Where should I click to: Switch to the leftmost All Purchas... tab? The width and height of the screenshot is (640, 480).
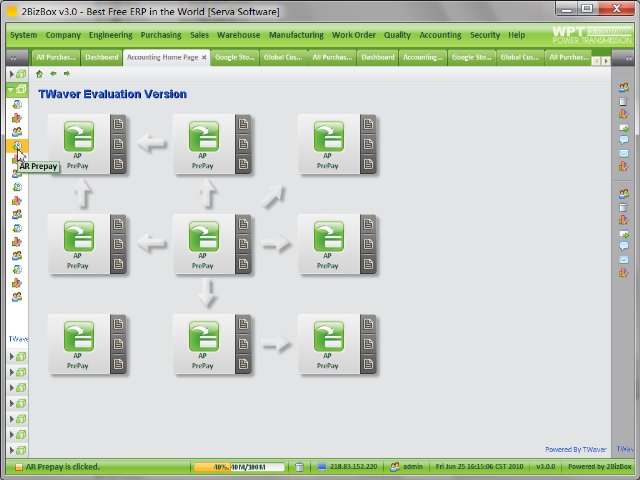point(56,58)
